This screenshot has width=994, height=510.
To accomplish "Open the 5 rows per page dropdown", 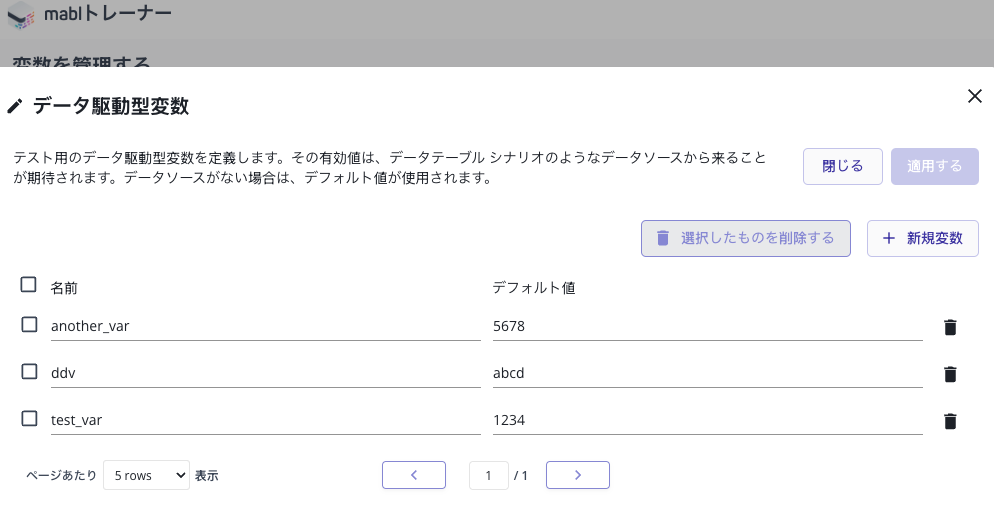I will click(x=146, y=475).
